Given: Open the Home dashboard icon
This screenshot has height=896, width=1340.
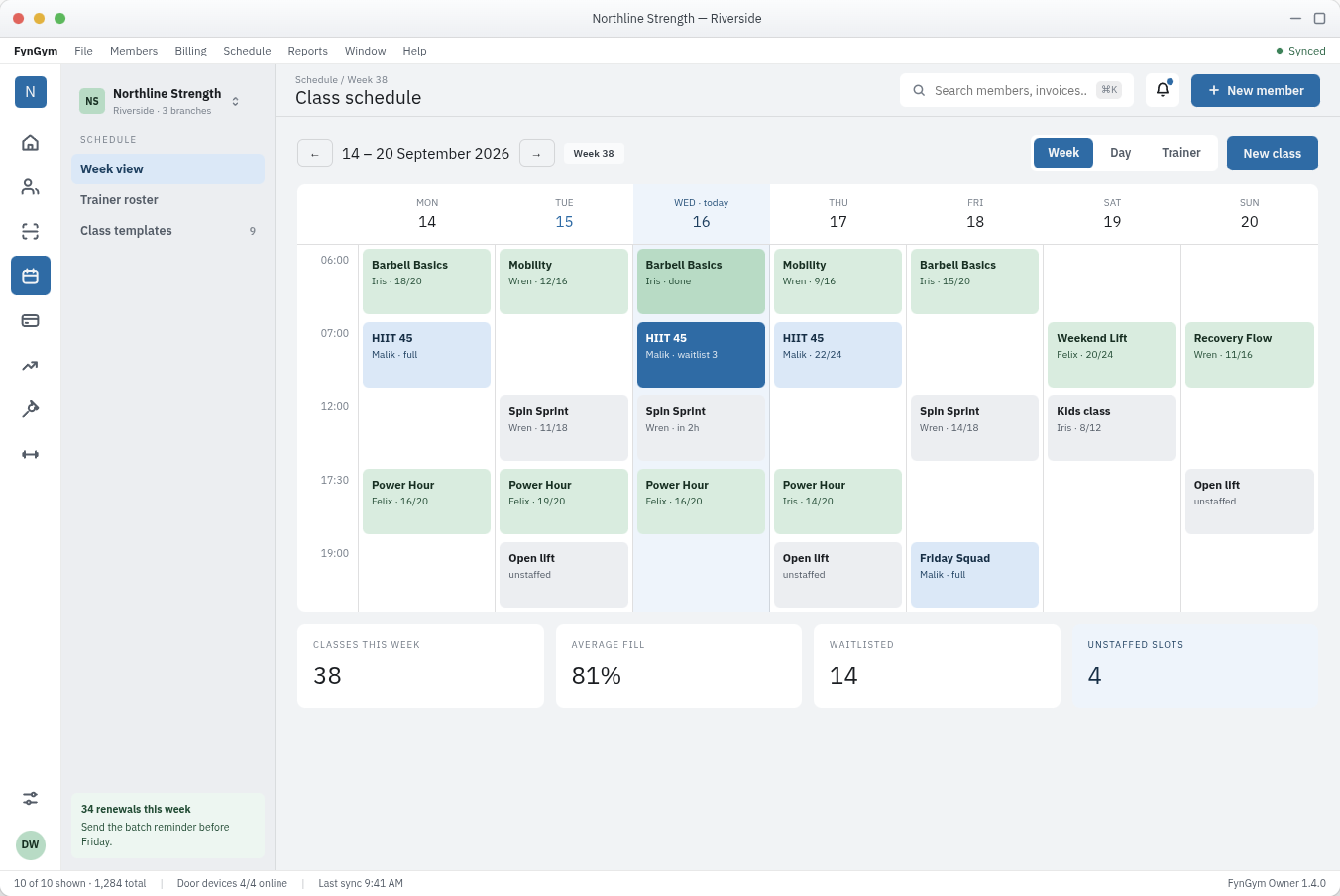Looking at the screenshot, I should click(30, 142).
